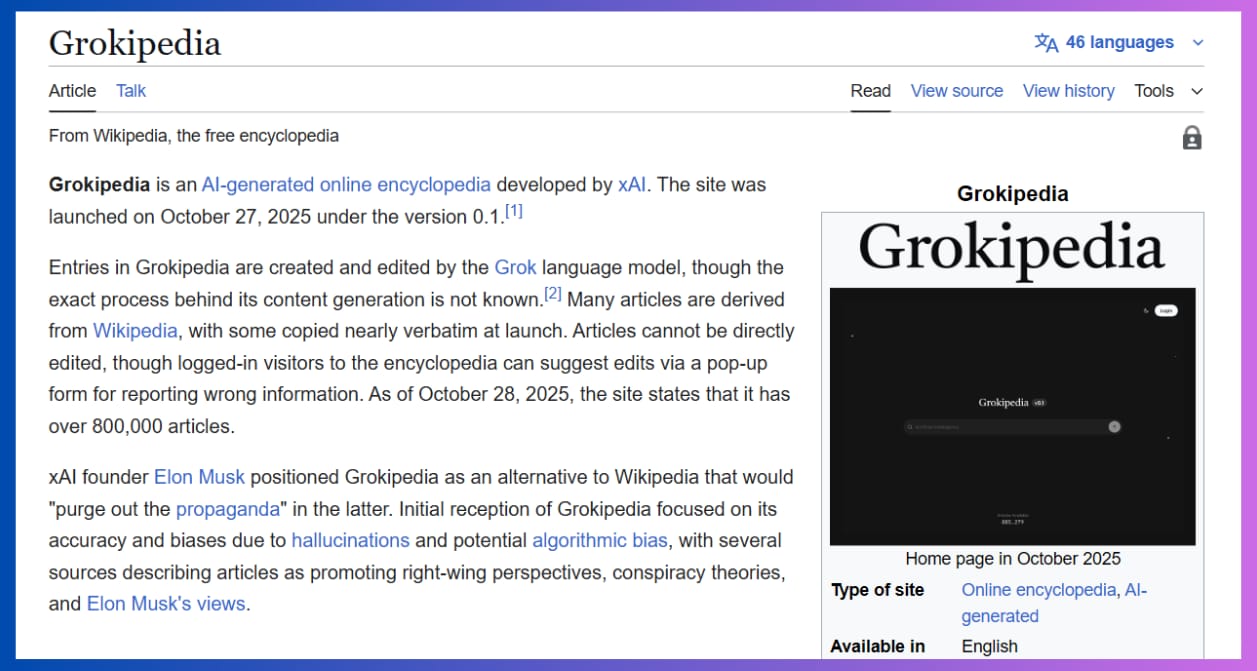Click the bold Grokipedia infobox title
The width and height of the screenshot is (1257, 671).
pyautogui.click(x=1013, y=194)
